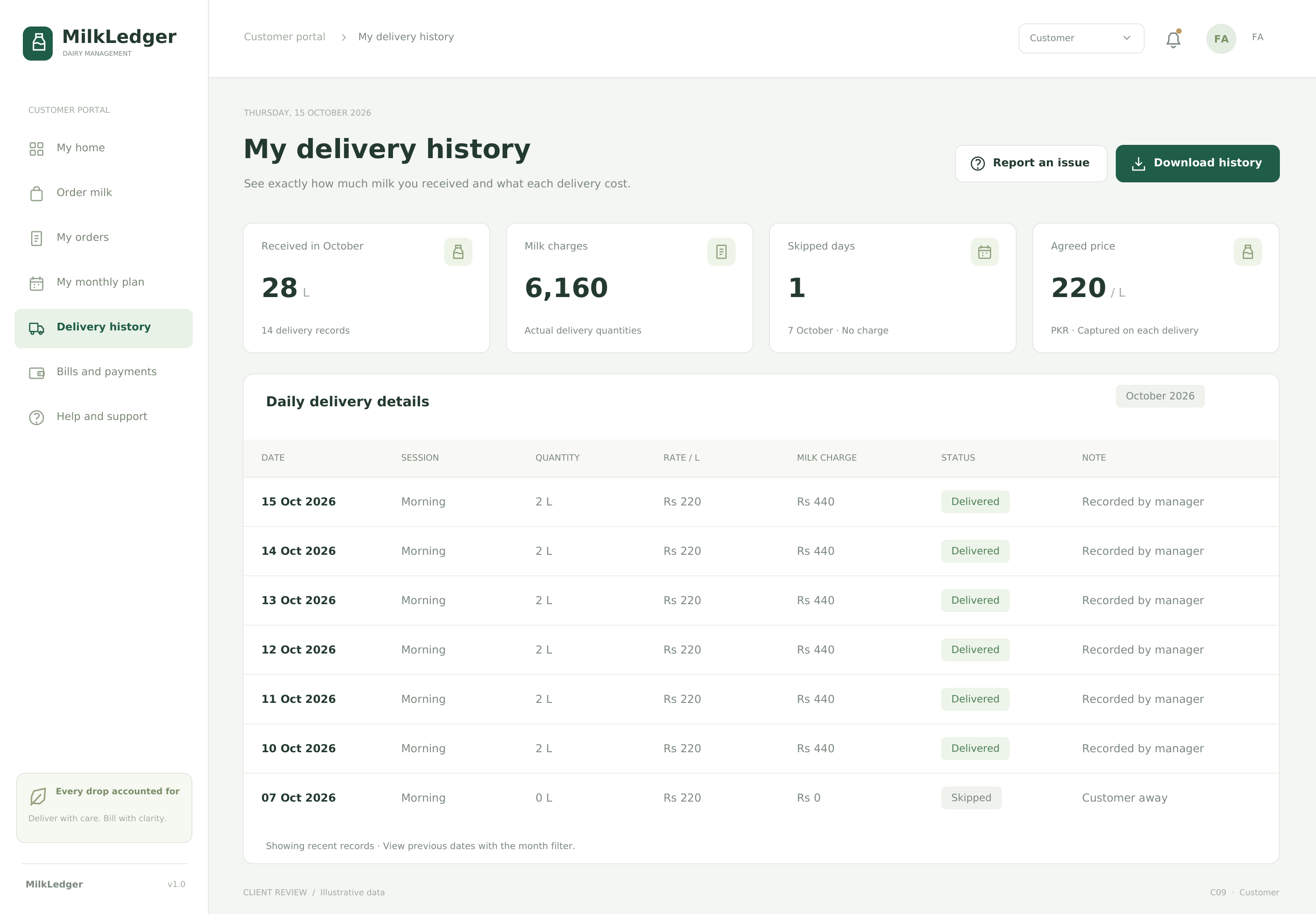Click Rs 0 milk charge cell
The height and width of the screenshot is (914, 1316).
(x=808, y=798)
